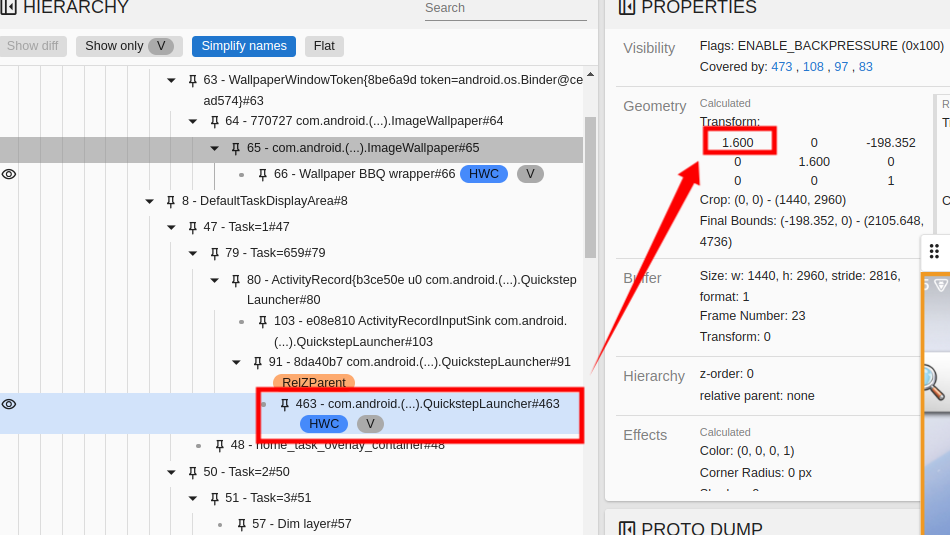950x535 pixels.
Task: Collapse node 65 ImageWallpaper#65
Action: 215,148
